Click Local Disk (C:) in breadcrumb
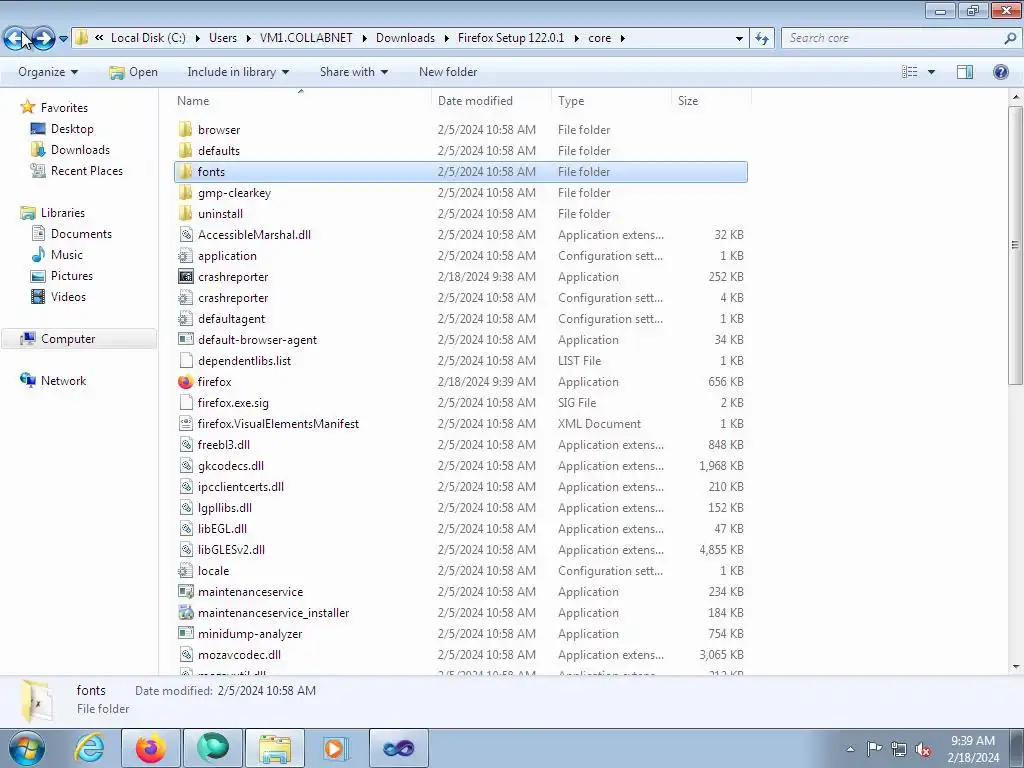 [x=148, y=38]
